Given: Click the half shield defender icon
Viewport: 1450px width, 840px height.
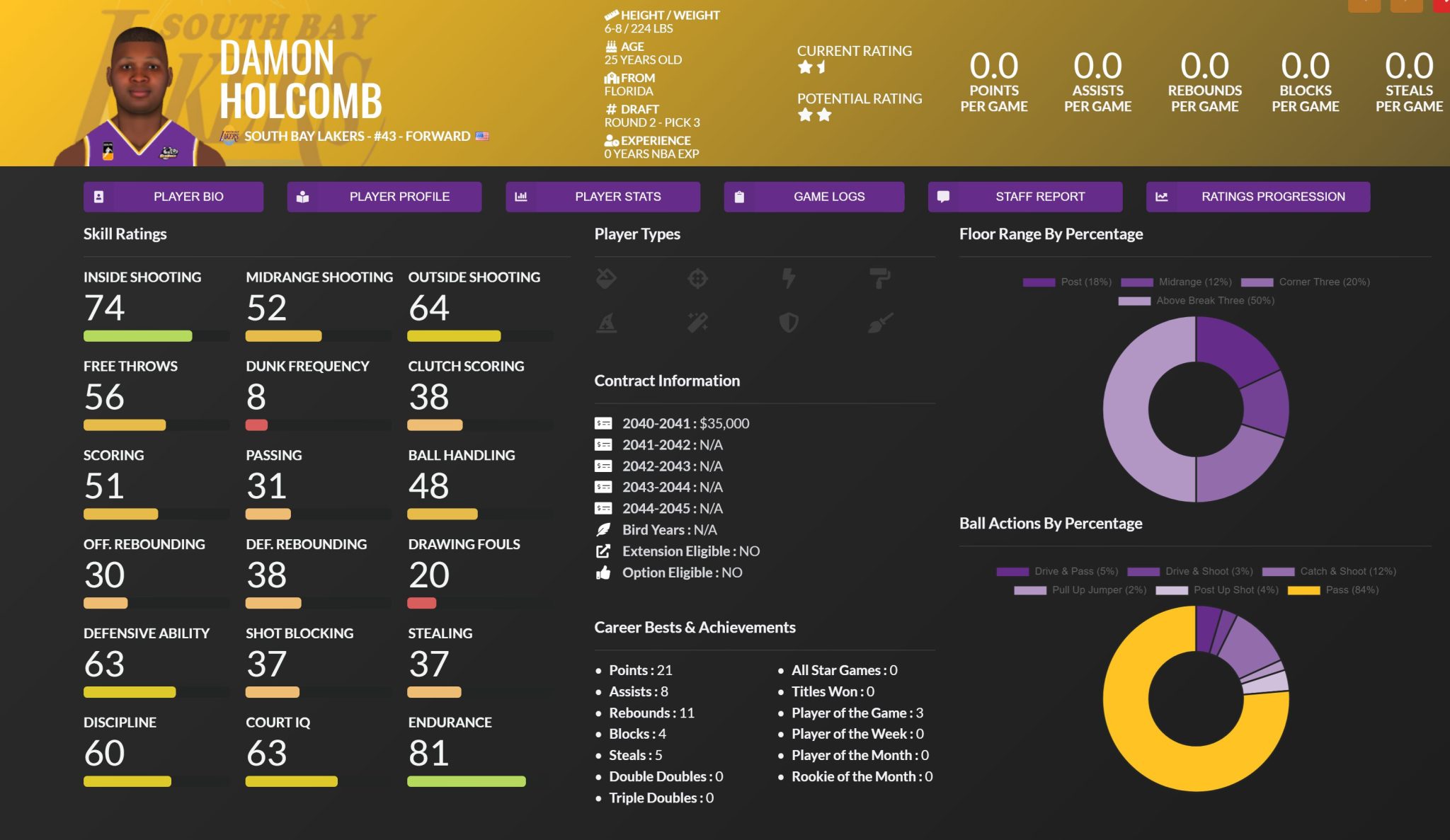Looking at the screenshot, I should tap(788, 323).
